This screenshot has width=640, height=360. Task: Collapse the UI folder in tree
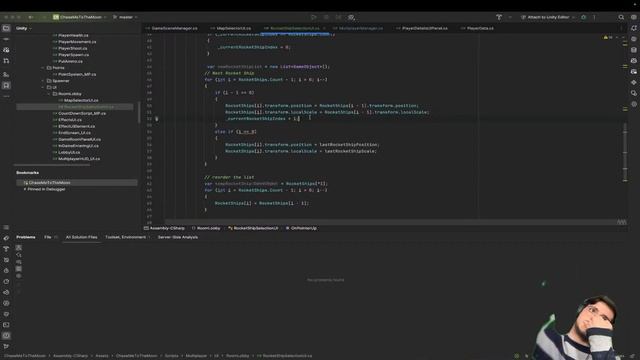point(43,87)
